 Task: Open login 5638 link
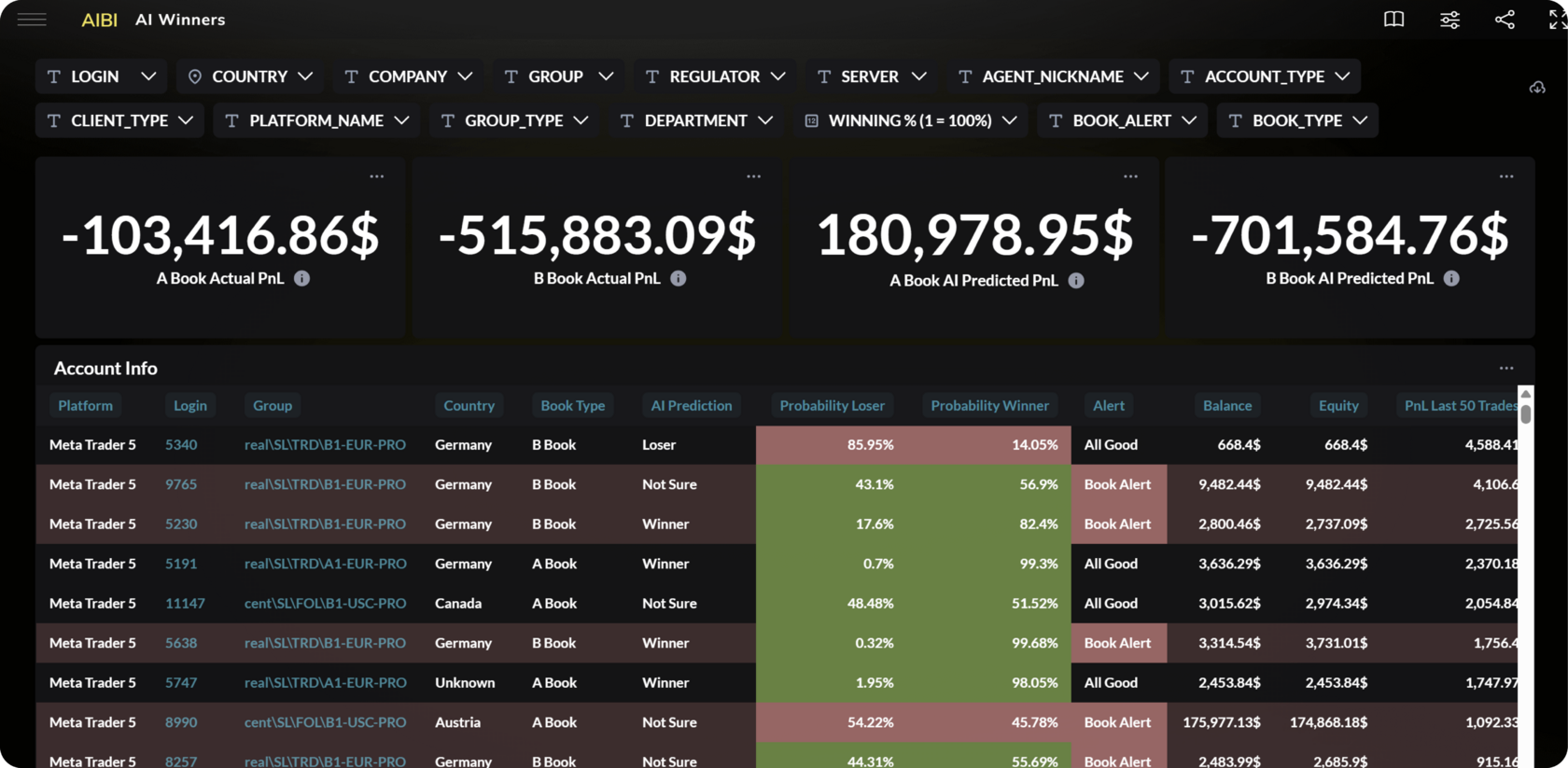pyautogui.click(x=181, y=643)
